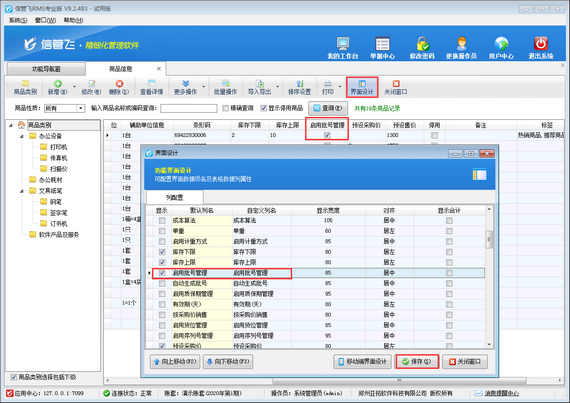Open the 系统(S) menu
Screen dimensions: 570x403
click(18, 20)
